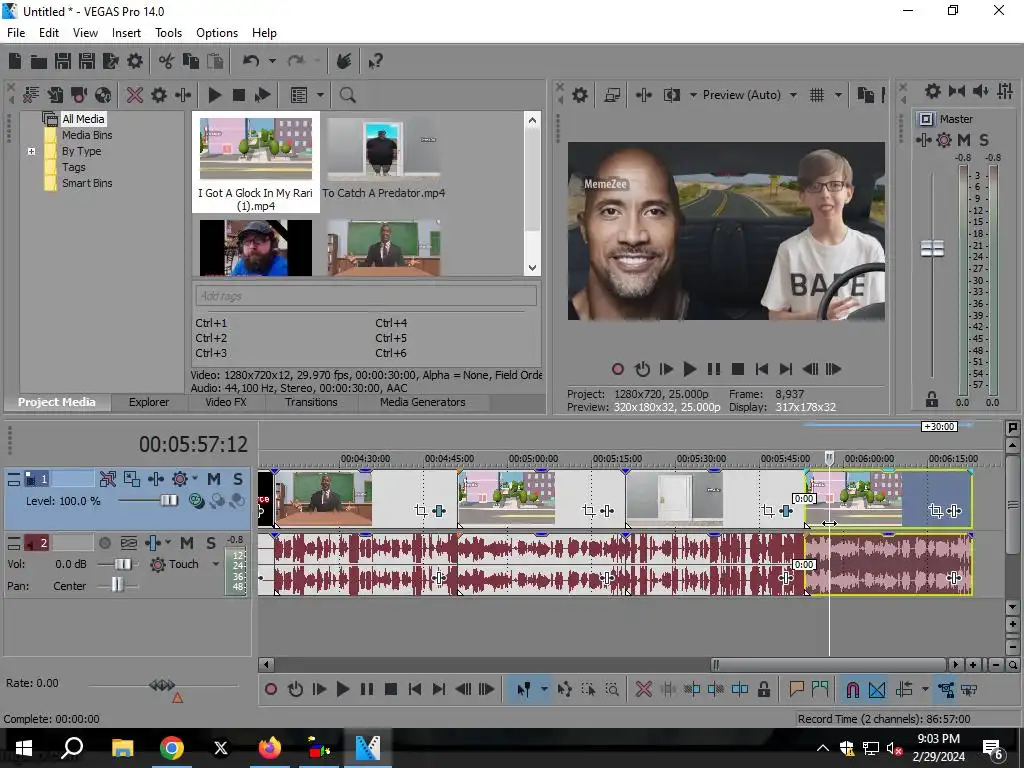Click Play button in timeline transport bar
The width and height of the screenshot is (1024, 768).
342,689
